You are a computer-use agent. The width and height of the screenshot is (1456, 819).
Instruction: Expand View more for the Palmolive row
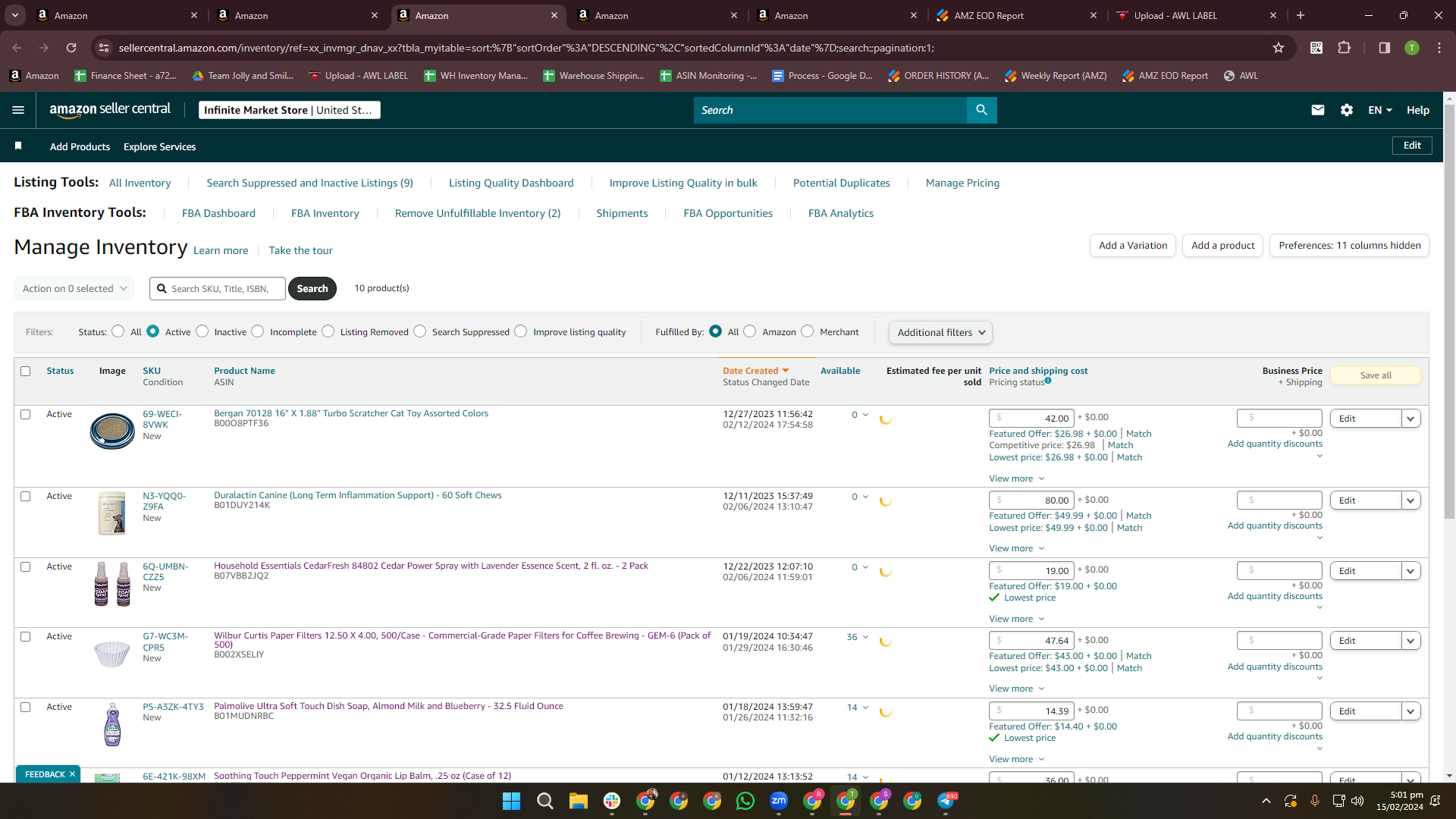[x=1016, y=759]
